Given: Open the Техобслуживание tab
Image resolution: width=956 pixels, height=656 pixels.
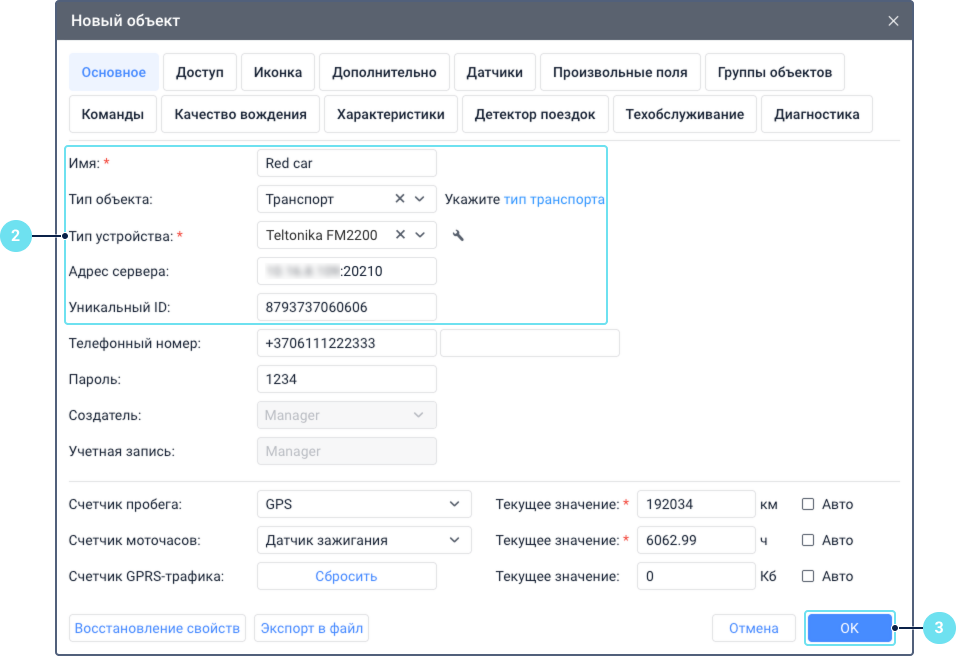Looking at the screenshot, I should tap(684, 114).
